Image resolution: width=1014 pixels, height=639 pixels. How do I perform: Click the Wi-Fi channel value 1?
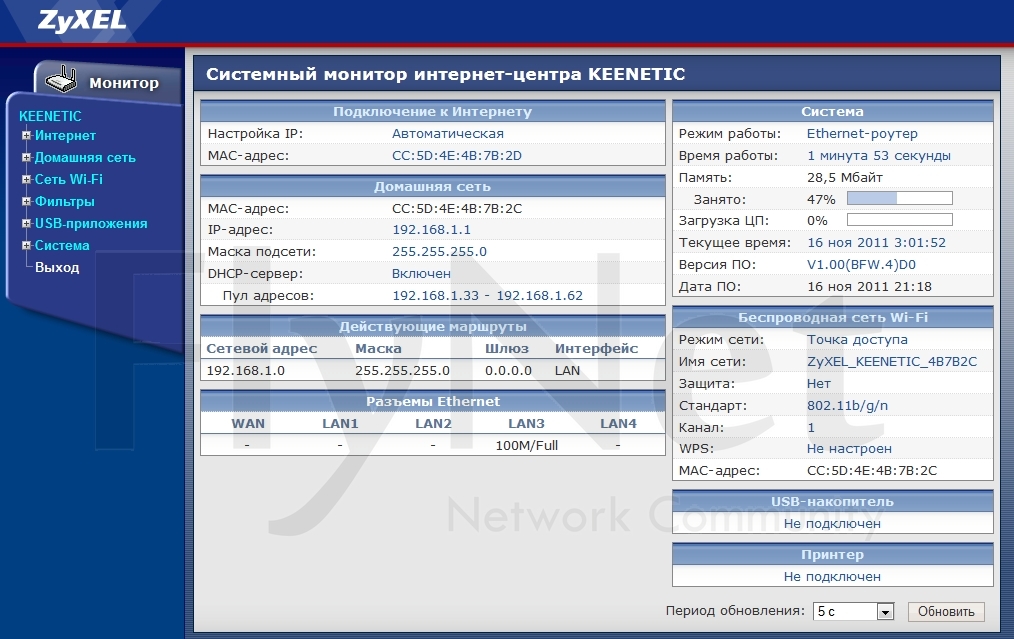(811, 428)
